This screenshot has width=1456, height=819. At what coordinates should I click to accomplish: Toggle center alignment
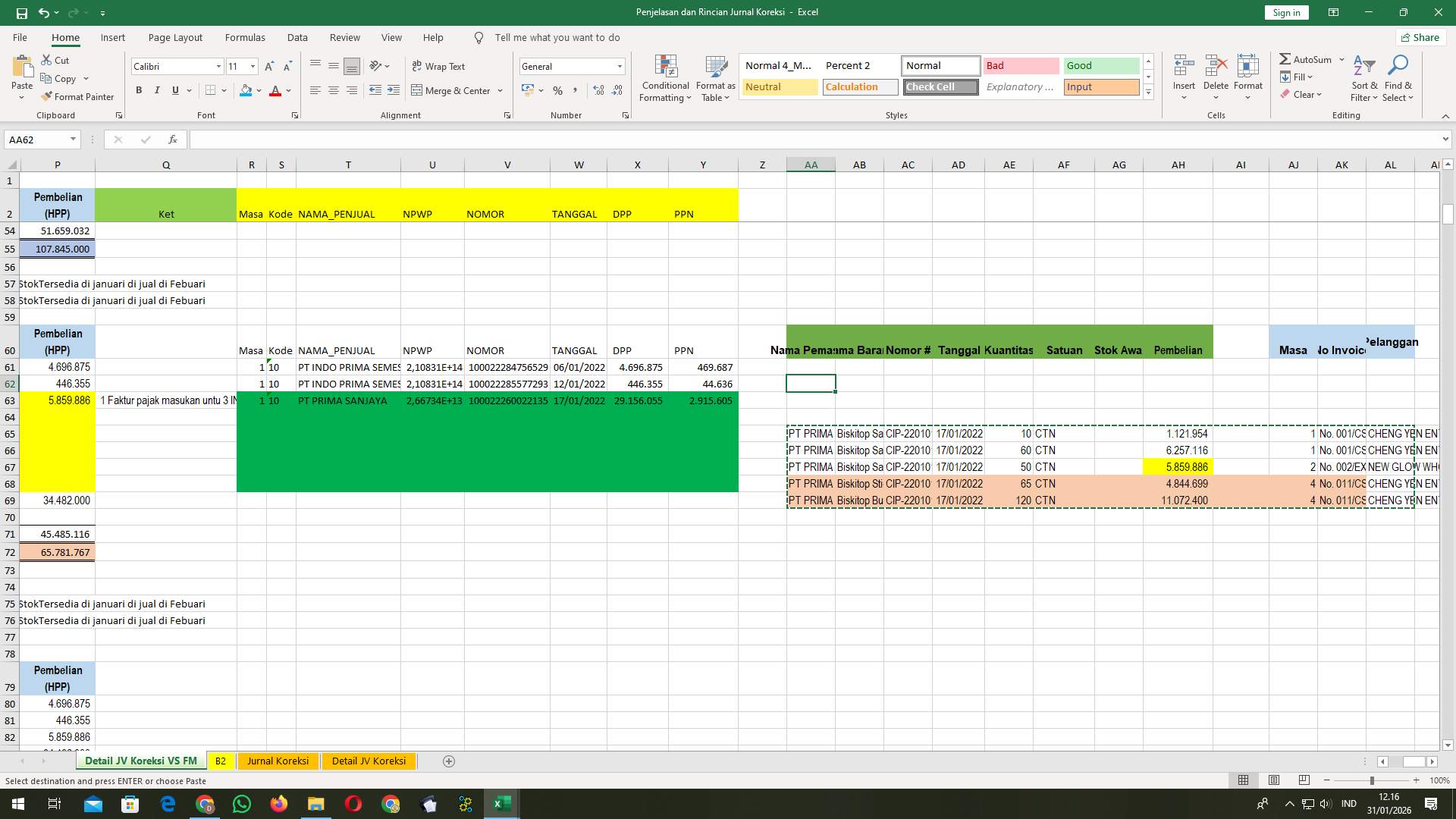pyautogui.click(x=334, y=90)
